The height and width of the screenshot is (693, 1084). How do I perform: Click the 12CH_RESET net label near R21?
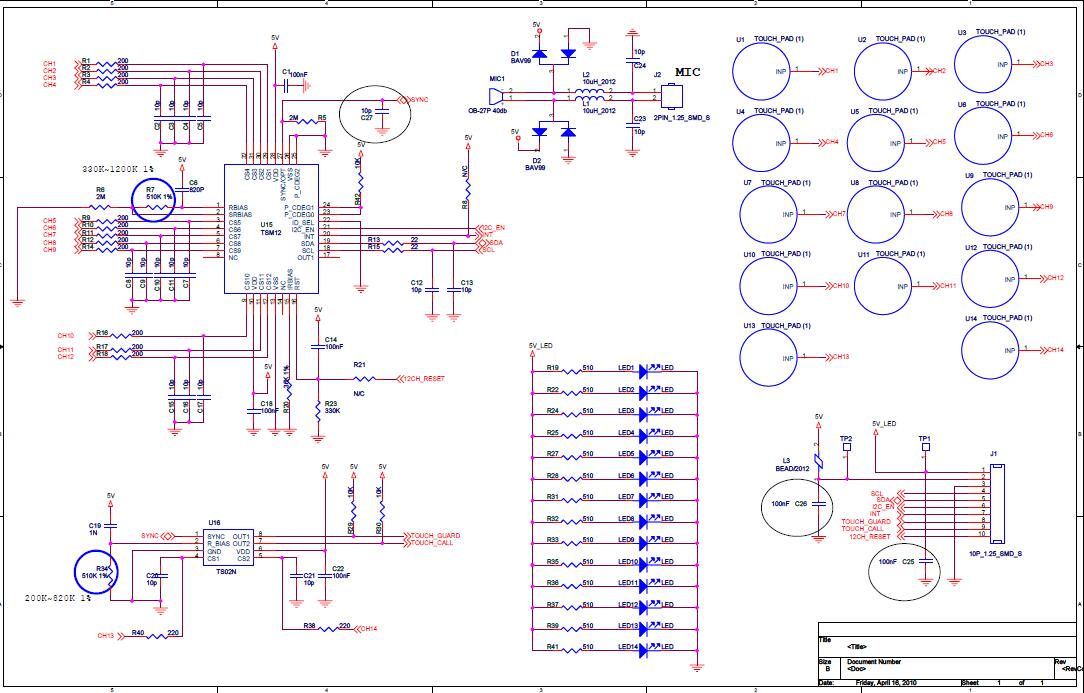[422, 379]
